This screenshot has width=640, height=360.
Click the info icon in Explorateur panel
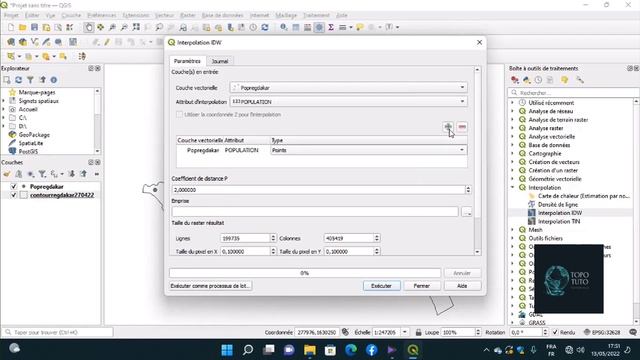[x=54, y=80]
